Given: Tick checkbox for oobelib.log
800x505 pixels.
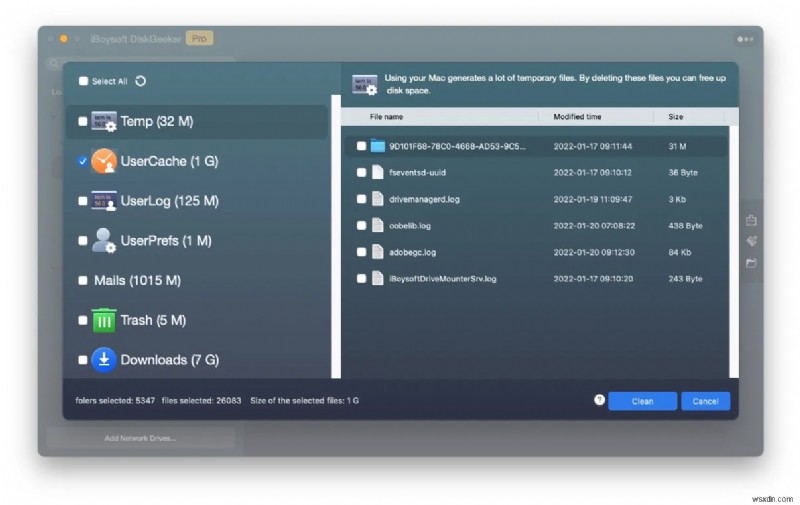Looking at the screenshot, I should point(361,225).
